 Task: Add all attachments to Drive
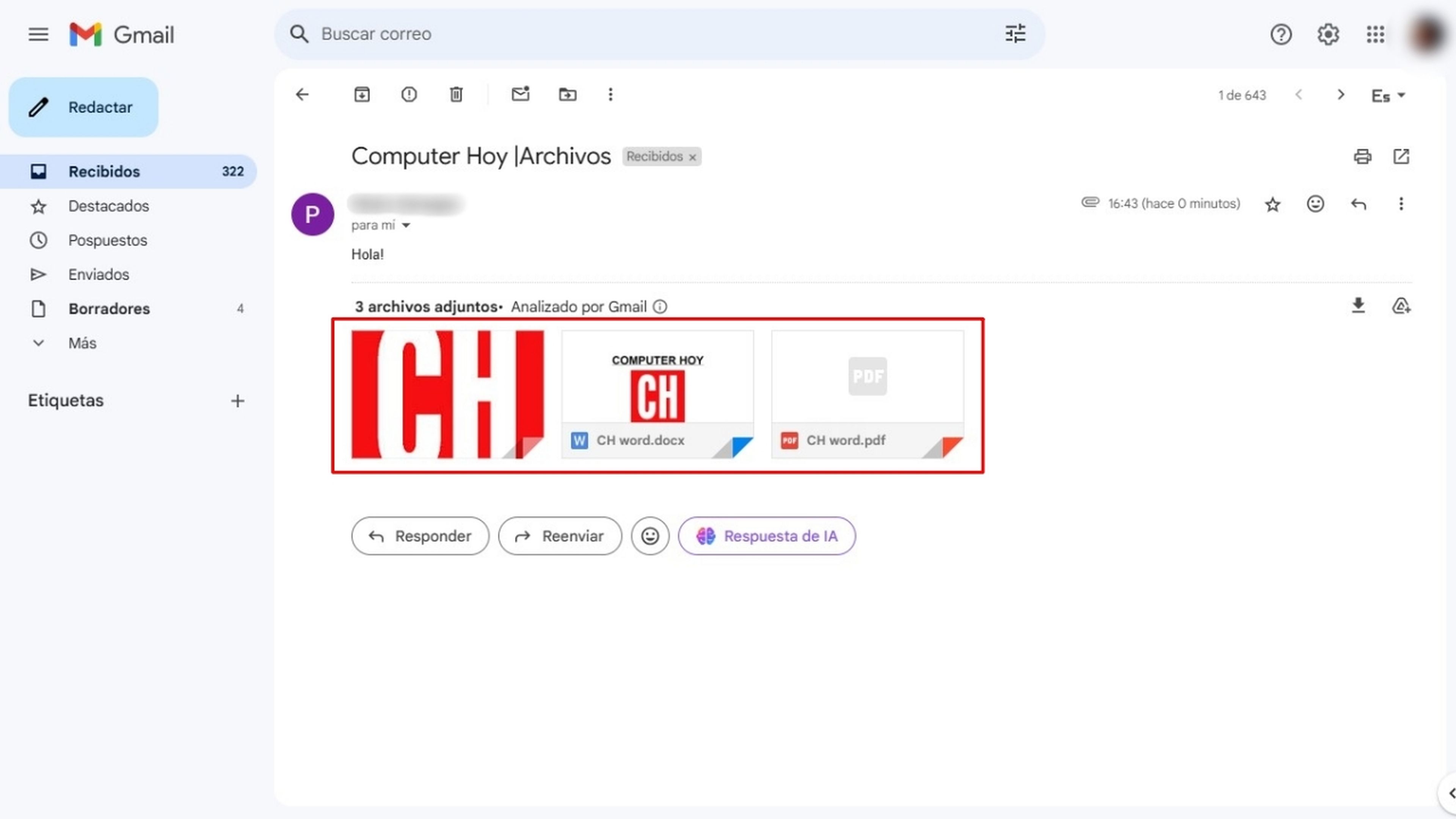[1401, 306]
